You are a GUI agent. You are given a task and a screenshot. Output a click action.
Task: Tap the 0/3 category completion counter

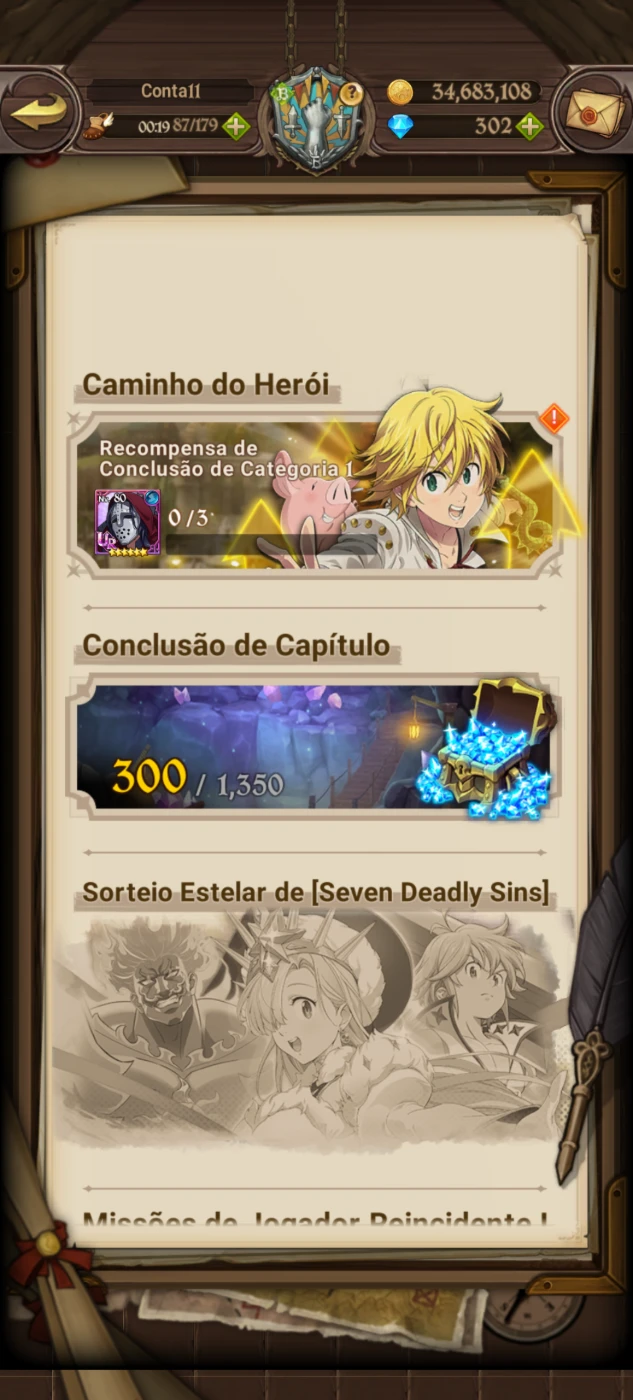188,517
